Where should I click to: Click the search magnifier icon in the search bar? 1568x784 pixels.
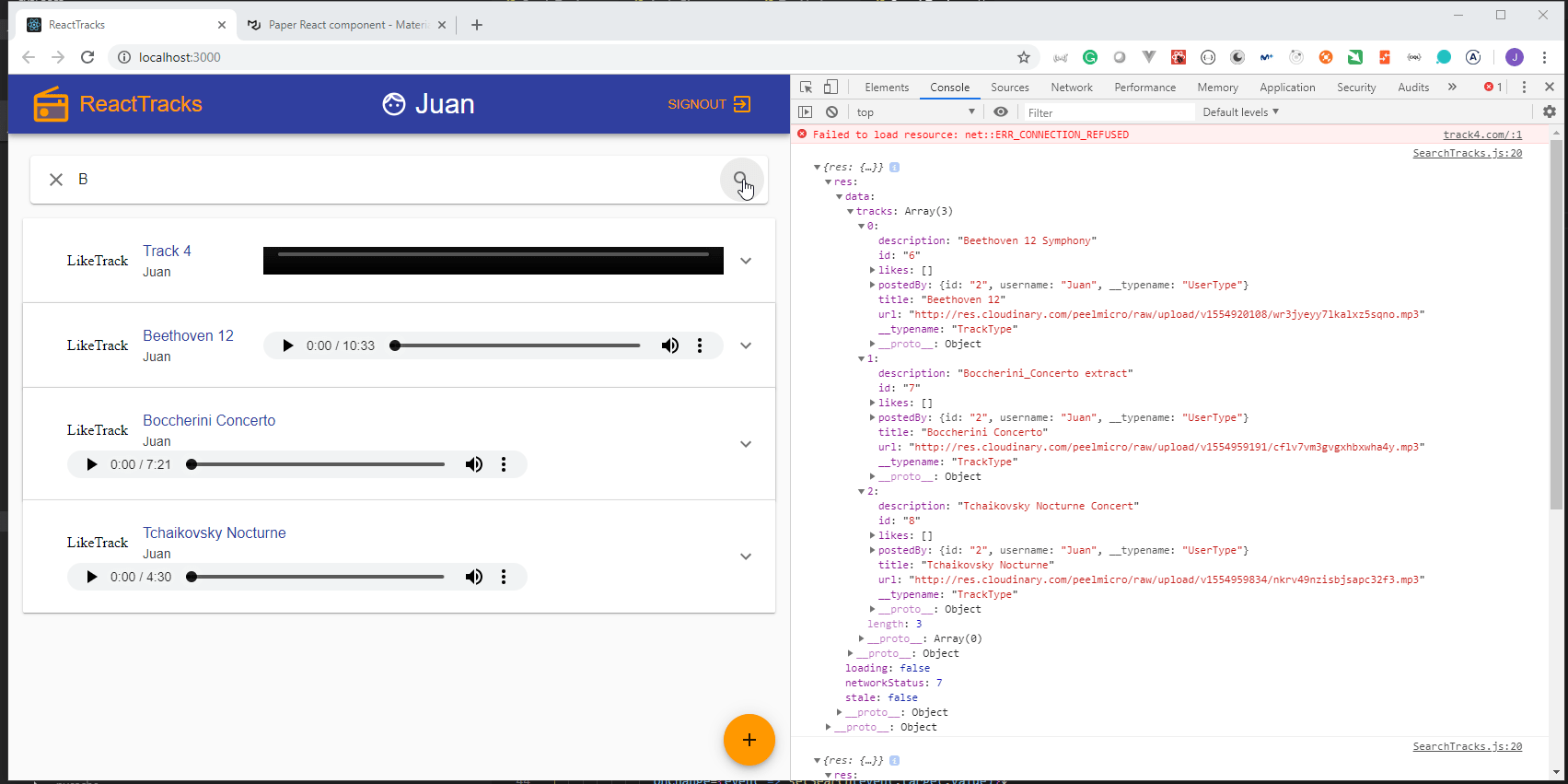point(741,179)
